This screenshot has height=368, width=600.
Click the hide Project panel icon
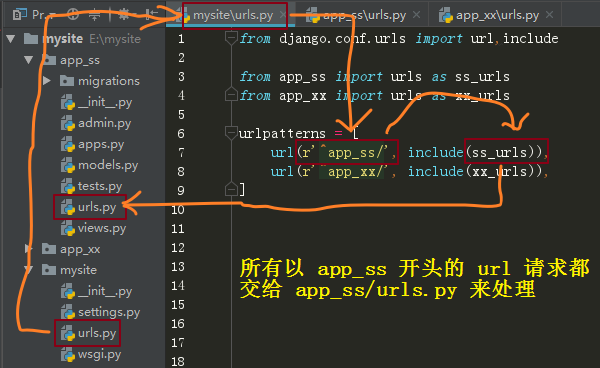pyautogui.click(x=152, y=15)
